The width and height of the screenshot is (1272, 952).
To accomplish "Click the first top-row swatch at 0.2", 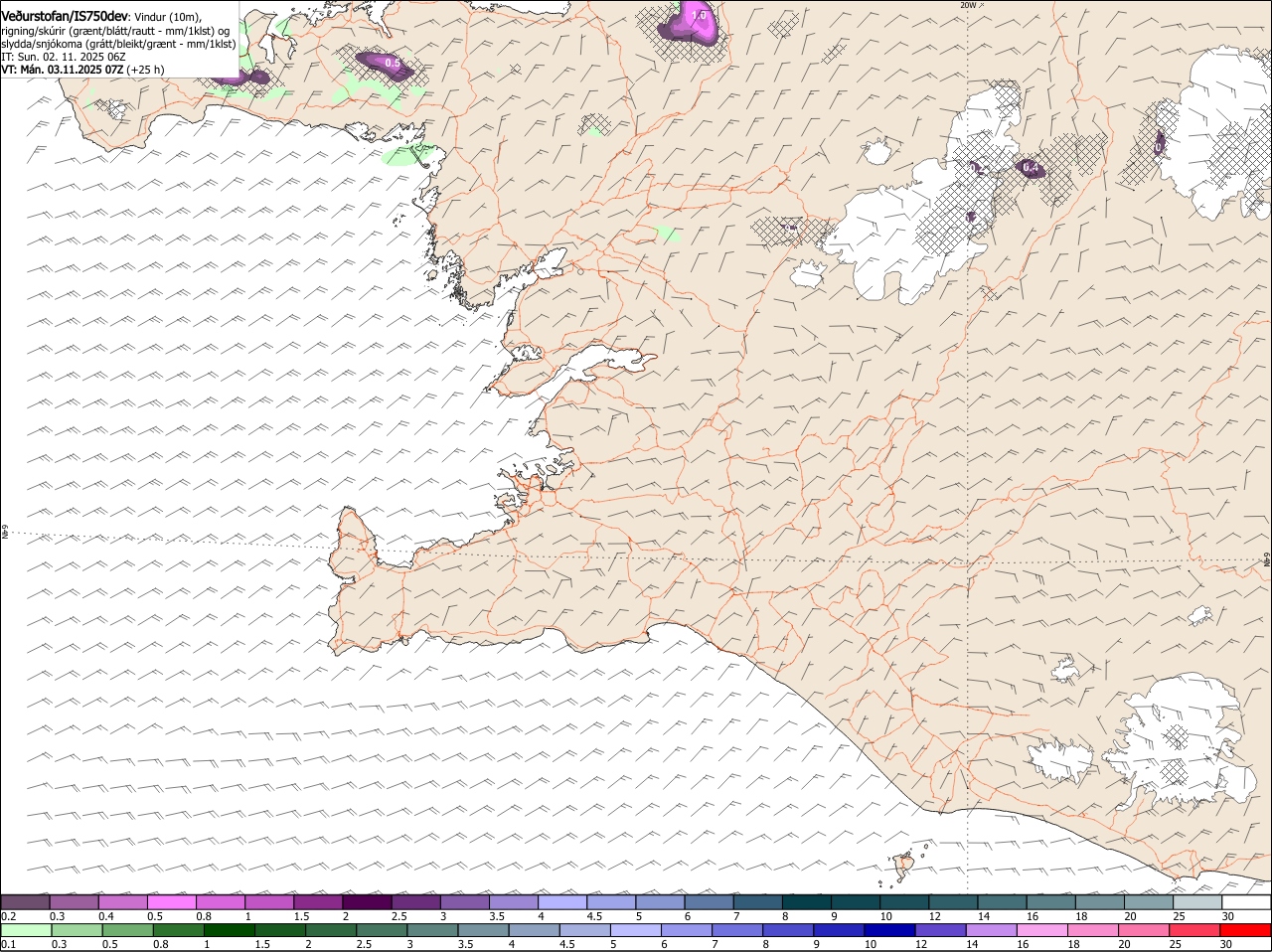I will point(25,901).
